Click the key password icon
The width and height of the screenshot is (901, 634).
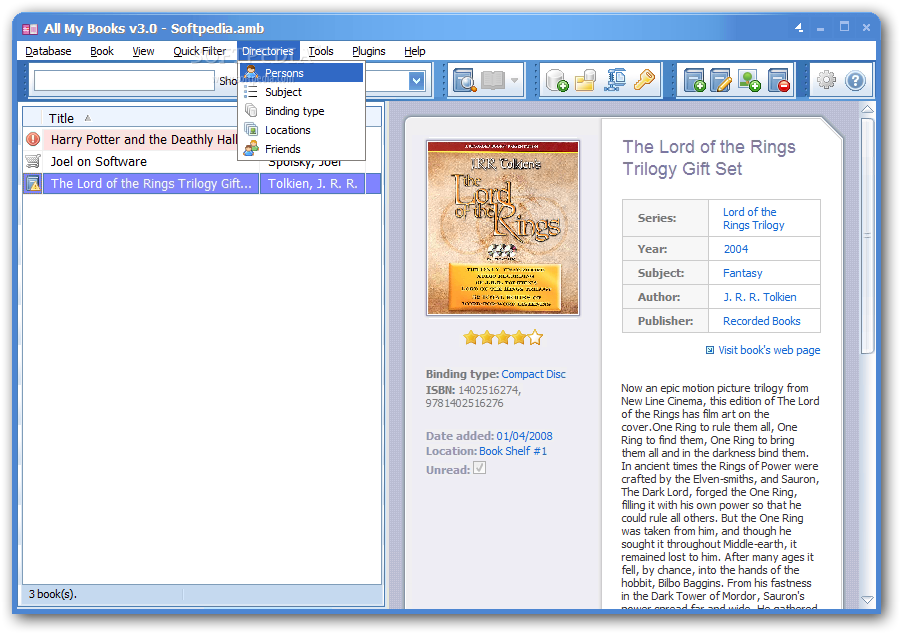tap(644, 80)
